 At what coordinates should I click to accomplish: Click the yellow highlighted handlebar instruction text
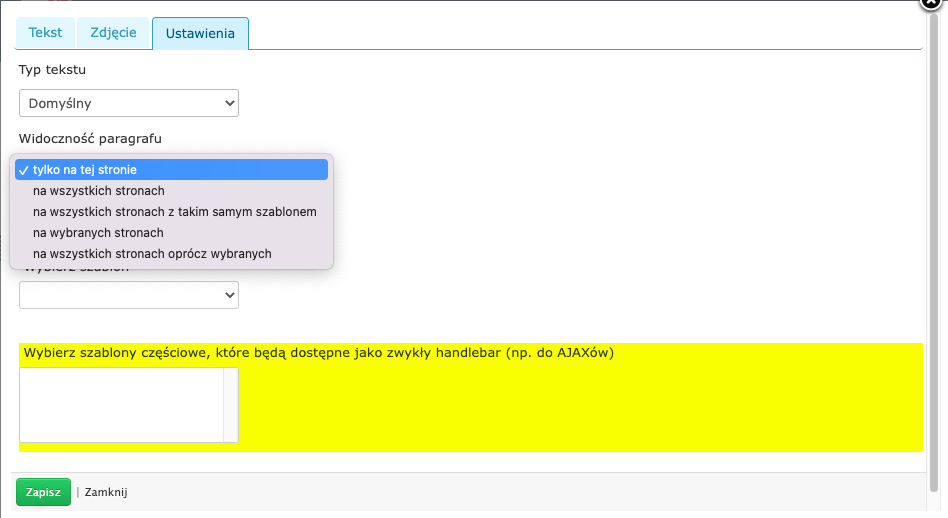point(318,353)
